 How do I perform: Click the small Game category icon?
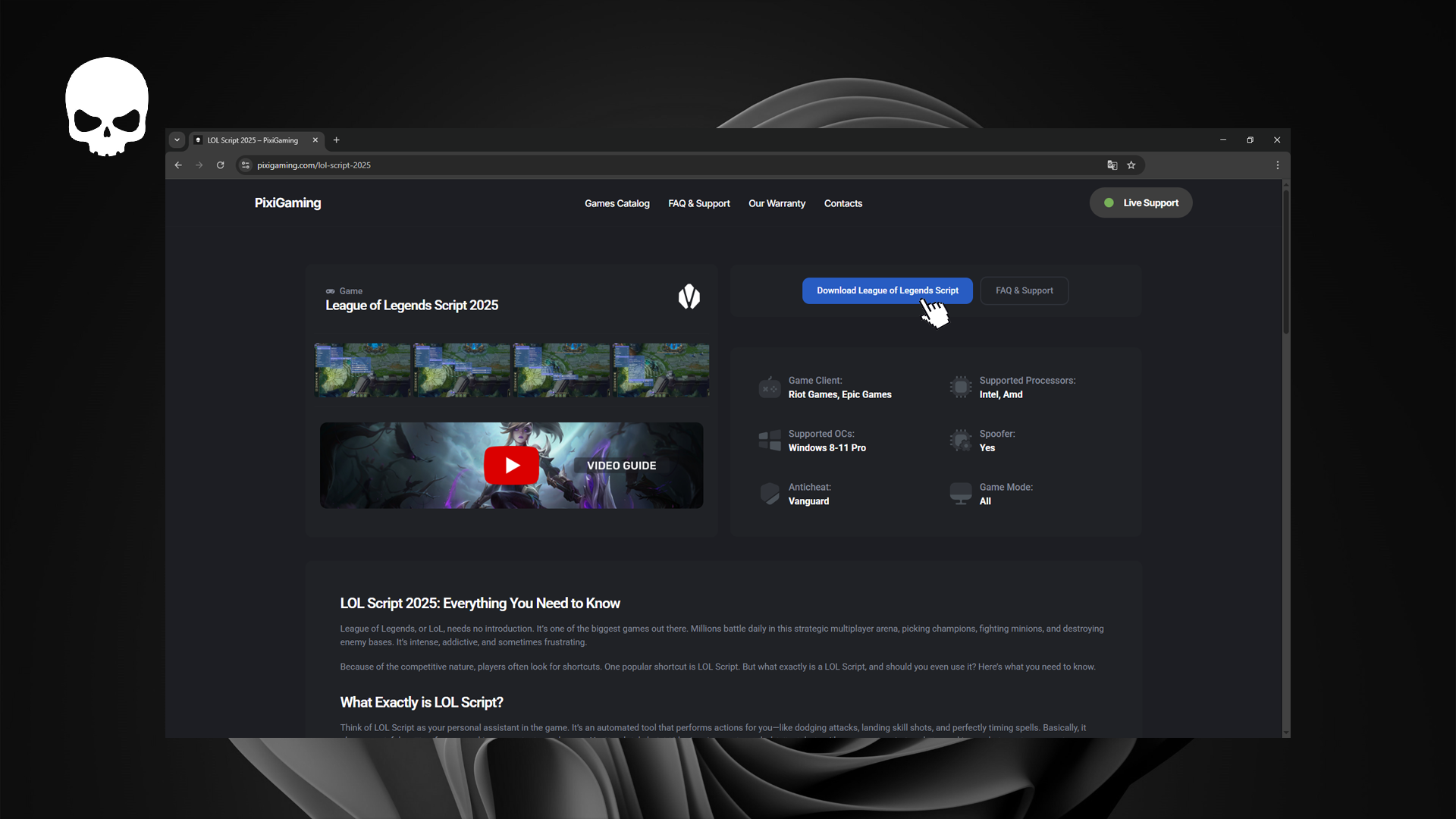[330, 291]
